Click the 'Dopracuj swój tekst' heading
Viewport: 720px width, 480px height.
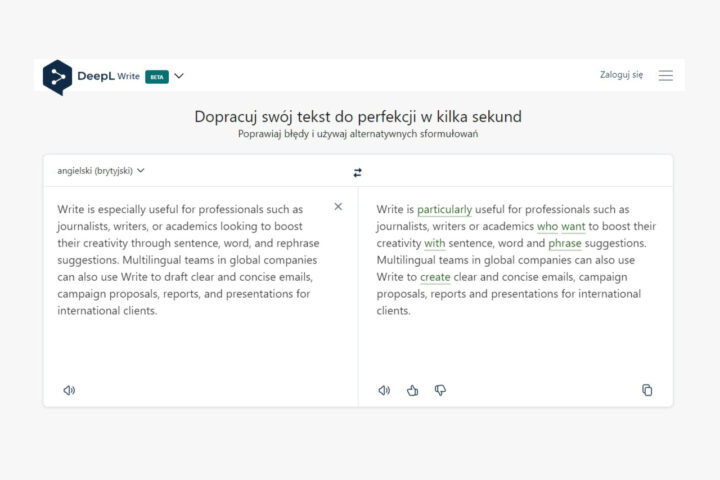coord(358,117)
